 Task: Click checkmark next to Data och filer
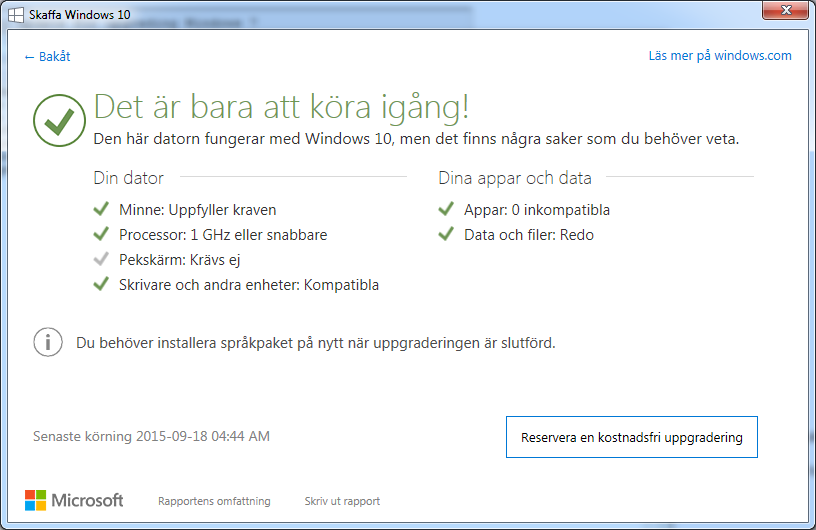(446, 234)
